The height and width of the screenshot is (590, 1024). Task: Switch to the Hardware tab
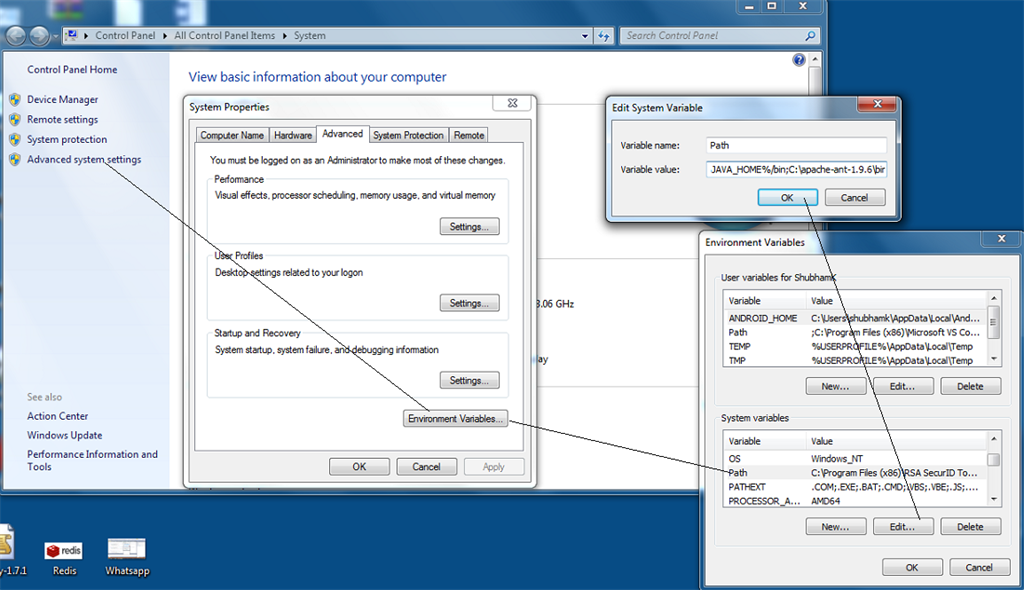tap(293, 135)
